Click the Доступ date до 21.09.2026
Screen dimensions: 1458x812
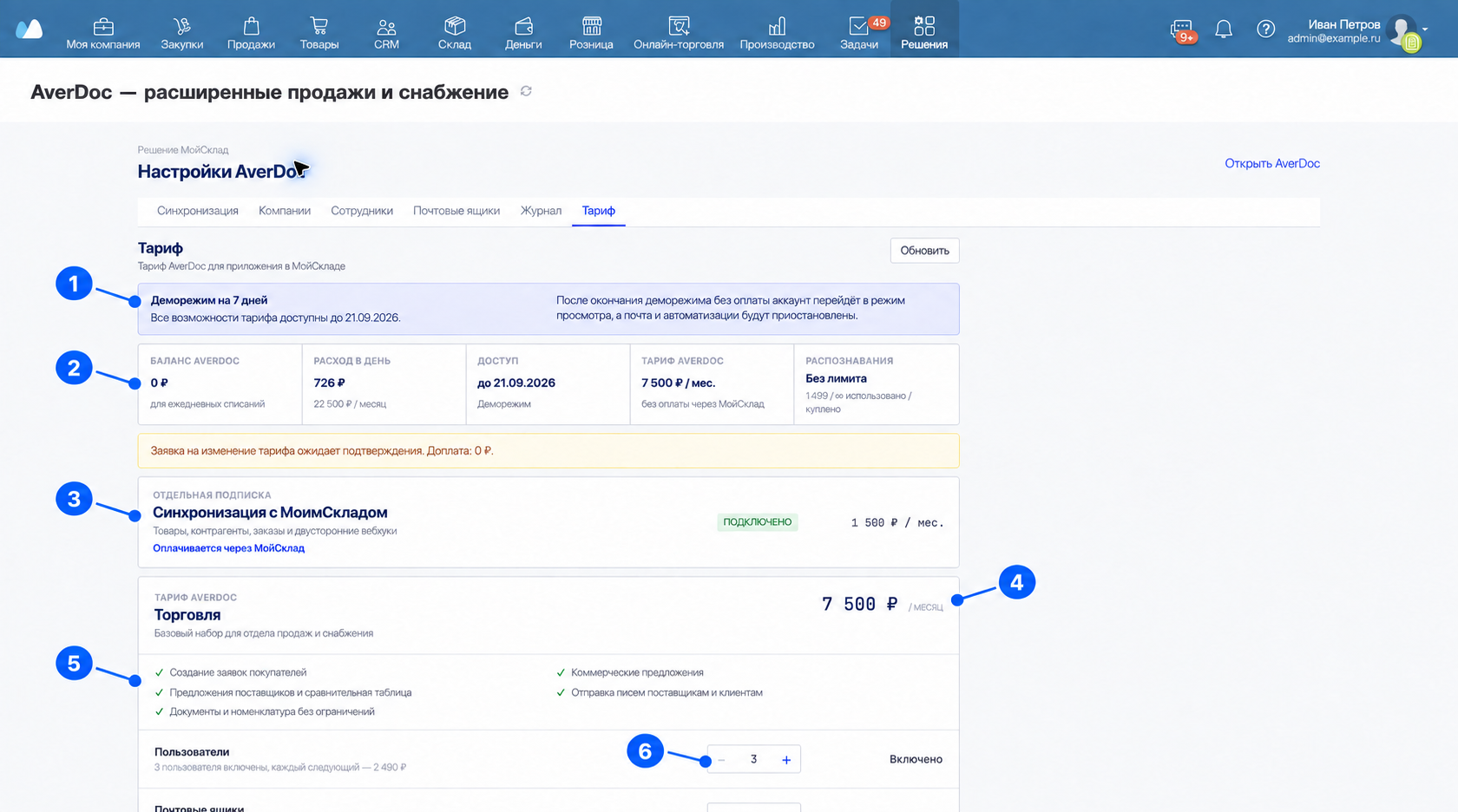click(516, 383)
